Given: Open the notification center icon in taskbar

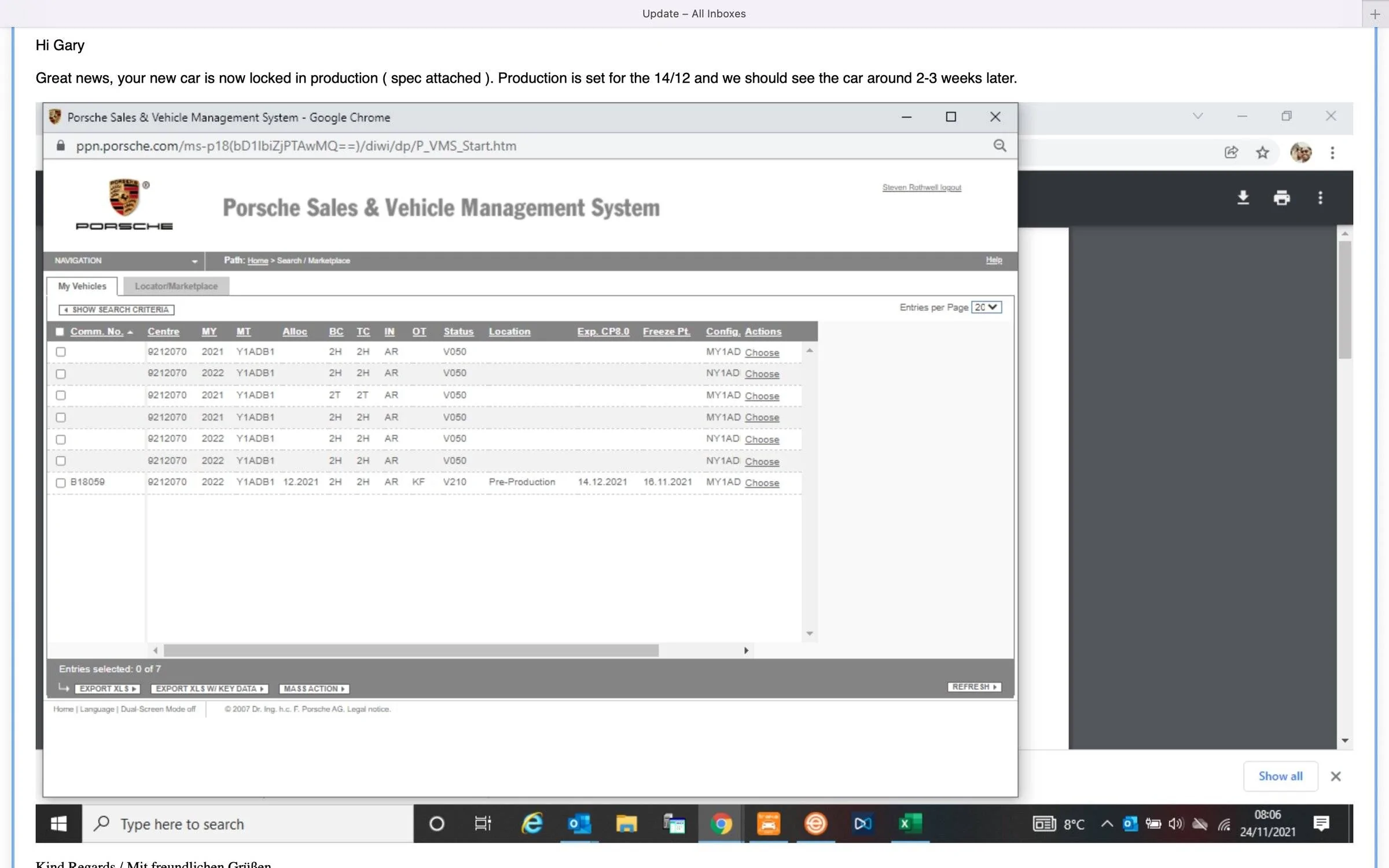Looking at the screenshot, I should 1321,823.
